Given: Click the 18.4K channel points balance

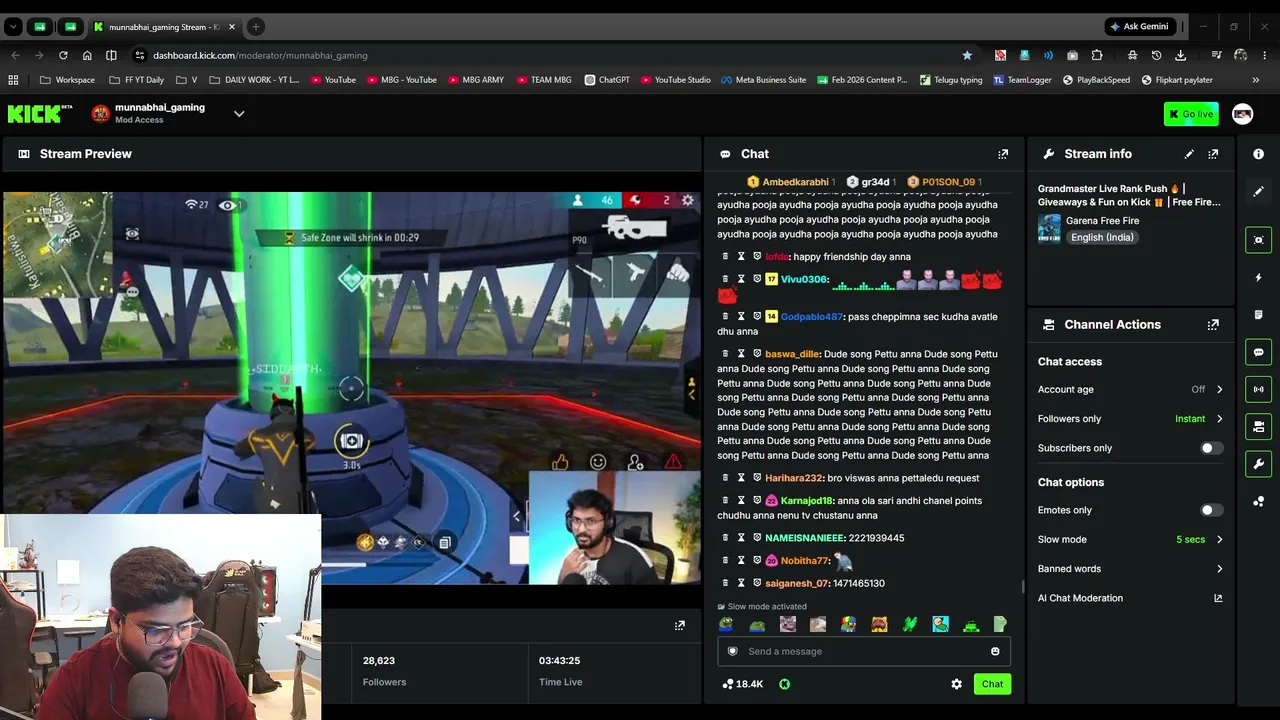Looking at the screenshot, I should [x=742, y=684].
